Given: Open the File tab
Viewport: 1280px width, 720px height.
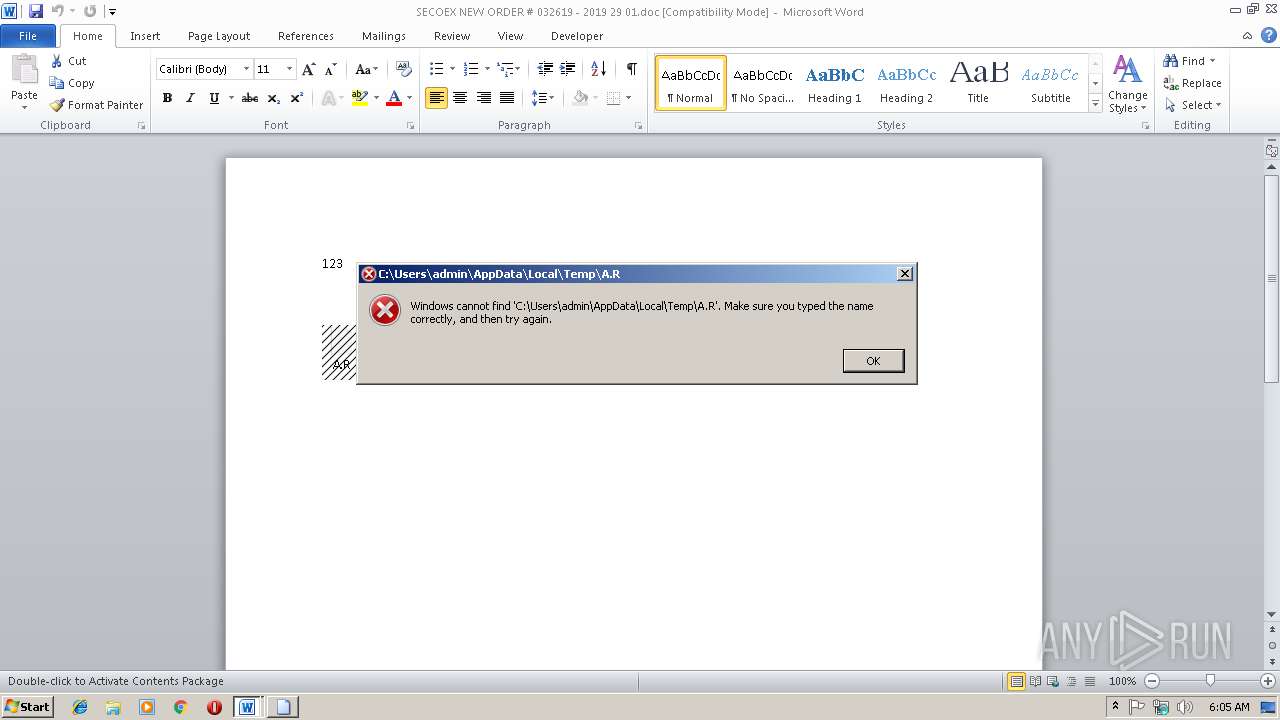Looking at the screenshot, I should pos(28,36).
